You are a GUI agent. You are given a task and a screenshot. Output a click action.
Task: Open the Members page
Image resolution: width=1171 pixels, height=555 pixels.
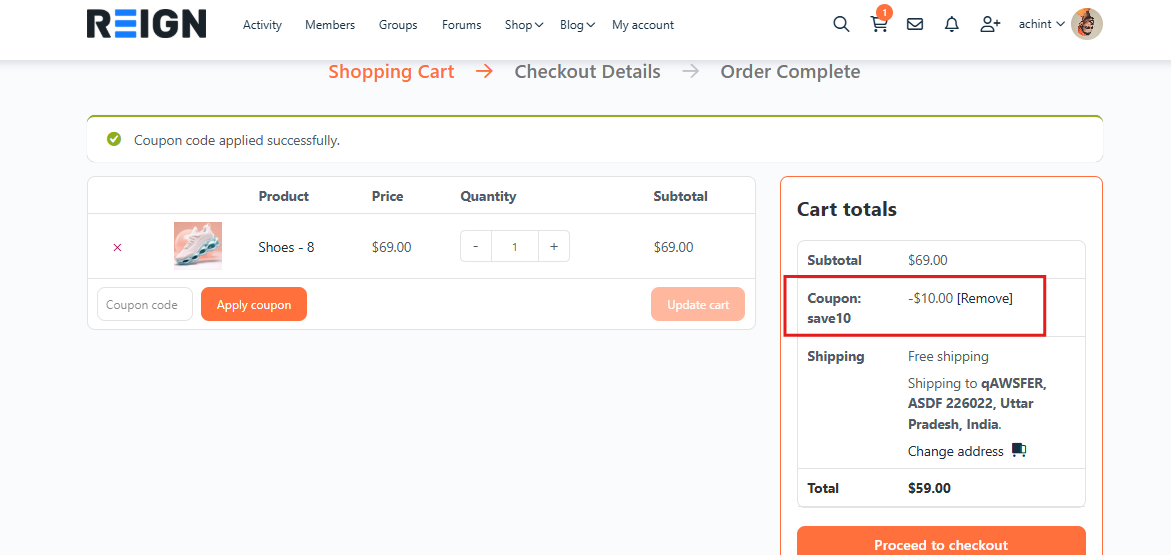[x=330, y=25]
